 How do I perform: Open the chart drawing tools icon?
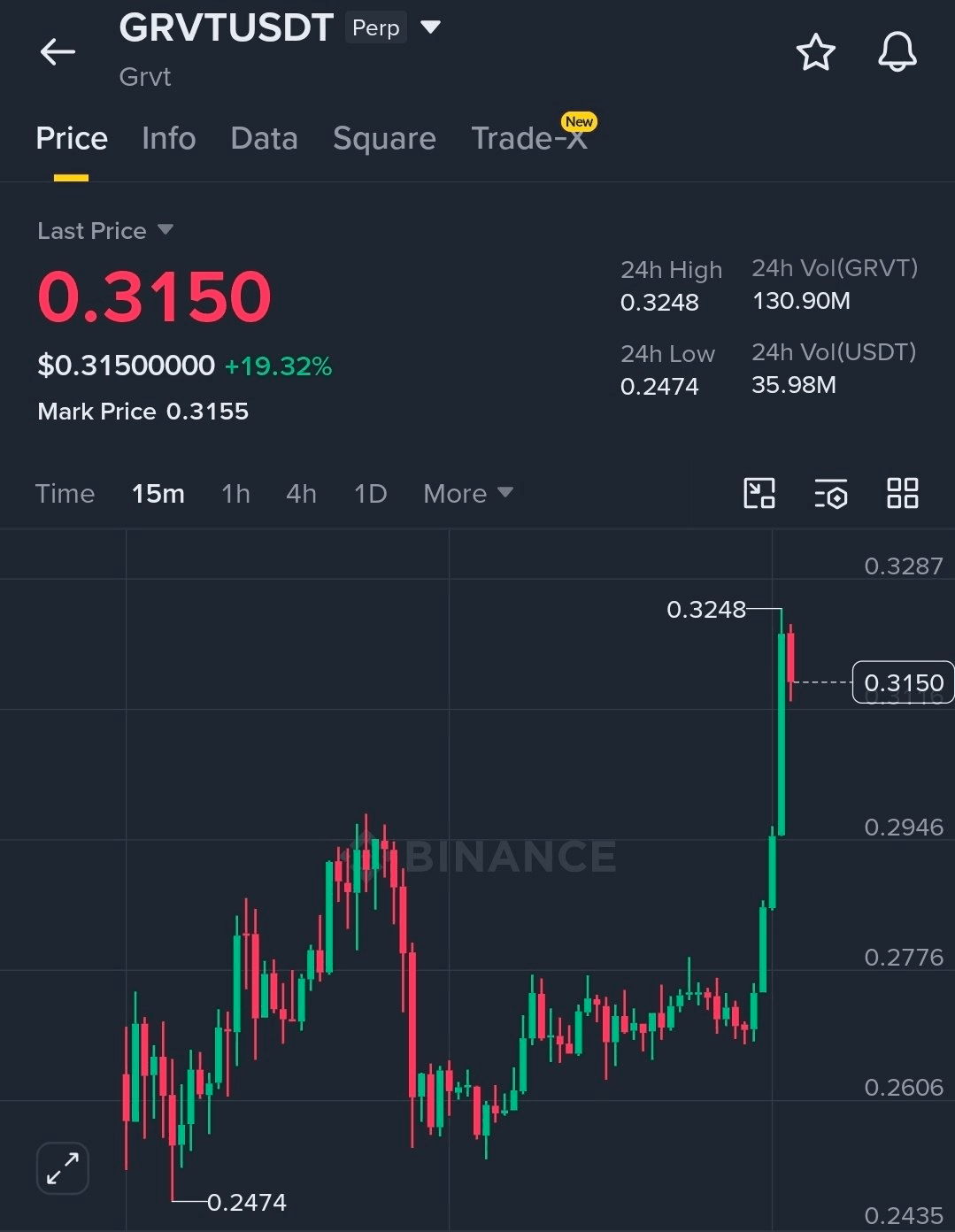click(759, 493)
